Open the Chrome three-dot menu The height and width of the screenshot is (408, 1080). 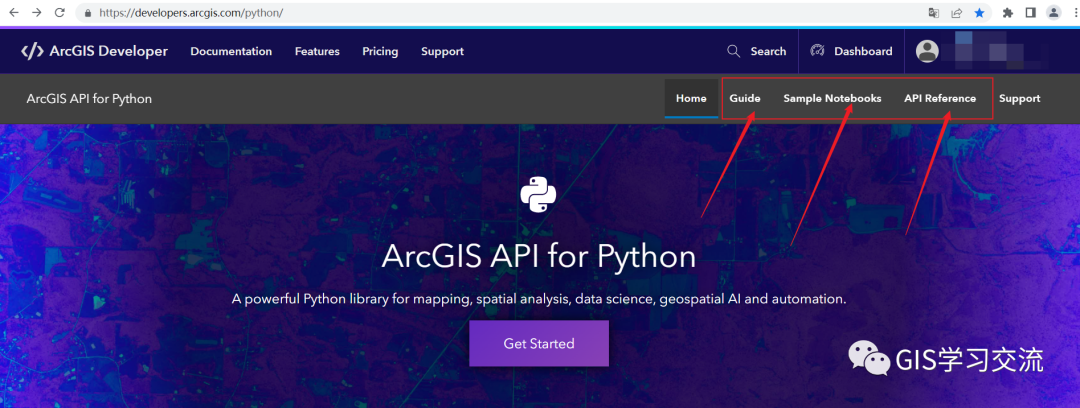click(x=1074, y=12)
